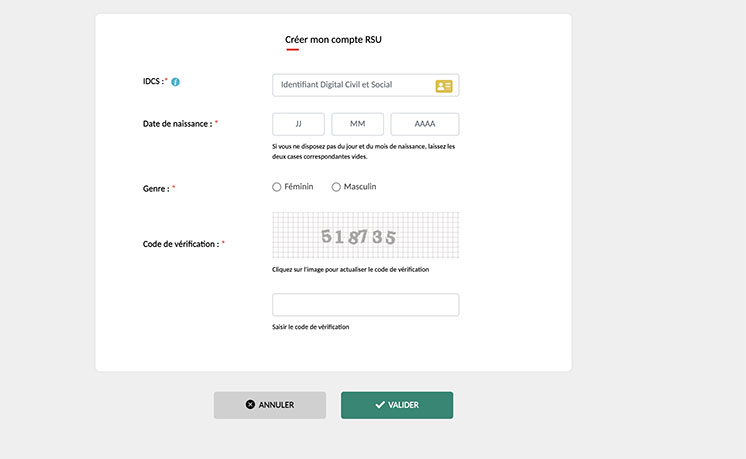This screenshot has height=459, width=746.
Task: Click the Code de vérification label
Action: coord(181,244)
